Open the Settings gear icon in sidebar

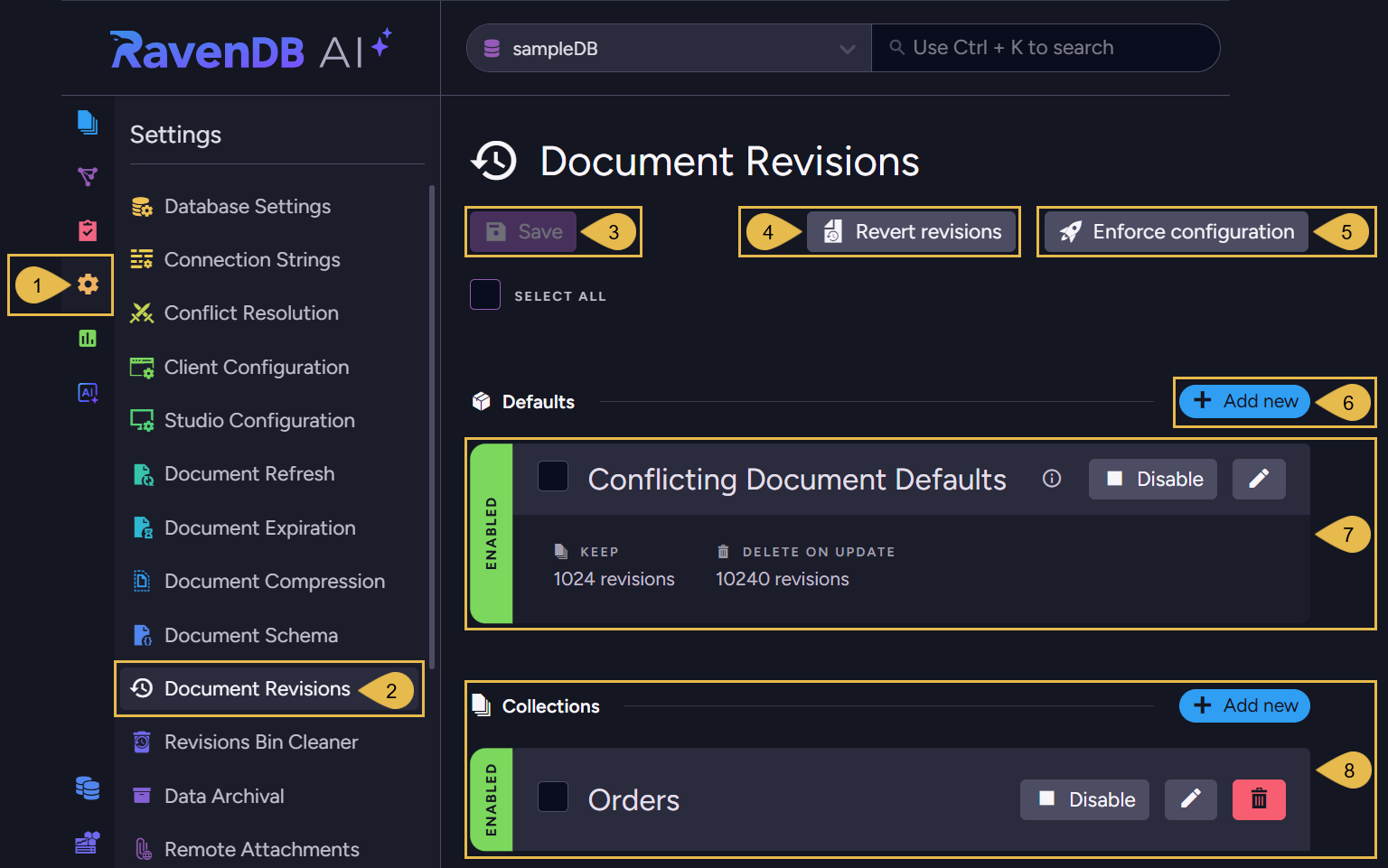click(x=88, y=285)
